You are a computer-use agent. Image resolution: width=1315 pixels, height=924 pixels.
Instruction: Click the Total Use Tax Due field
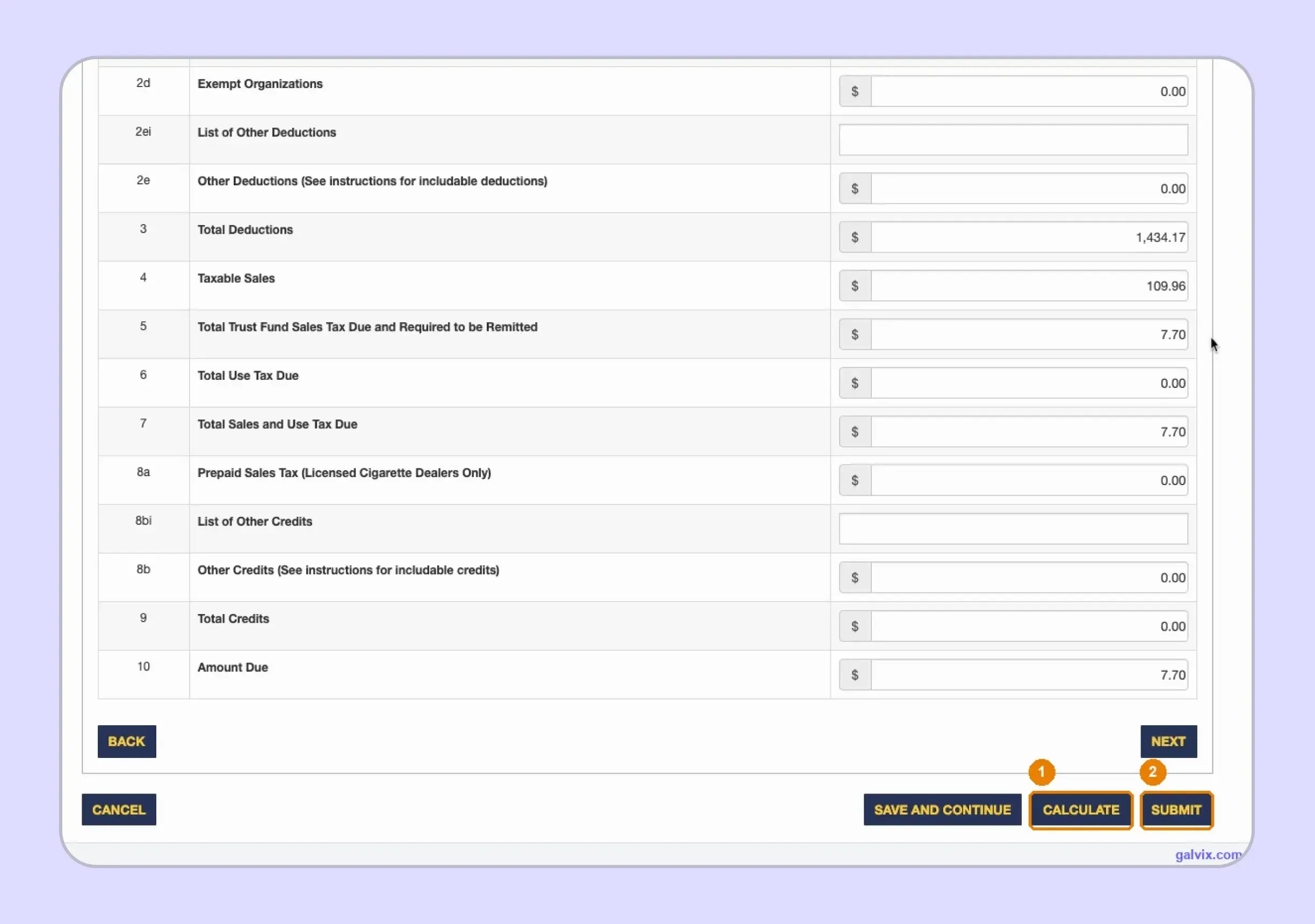tap(1029, 383)
